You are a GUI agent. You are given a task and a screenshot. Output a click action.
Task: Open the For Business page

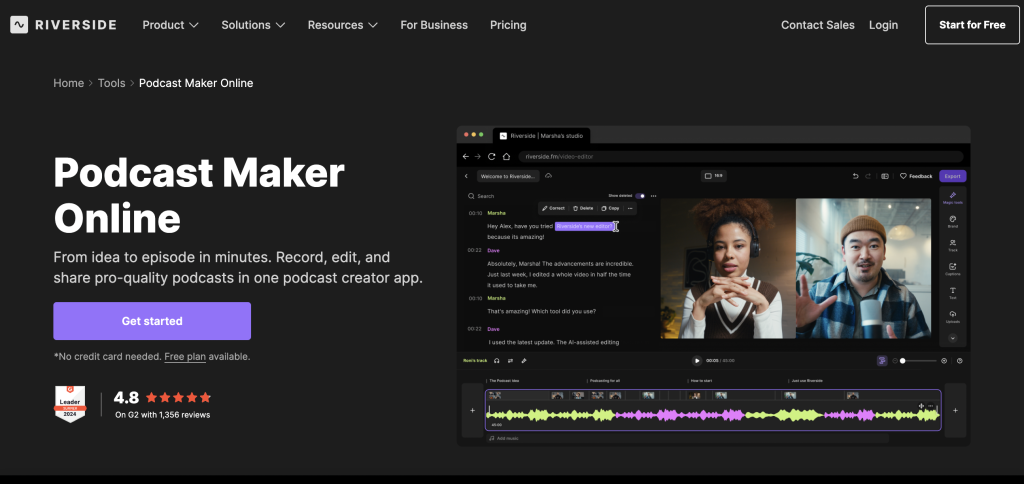(434, 25)
